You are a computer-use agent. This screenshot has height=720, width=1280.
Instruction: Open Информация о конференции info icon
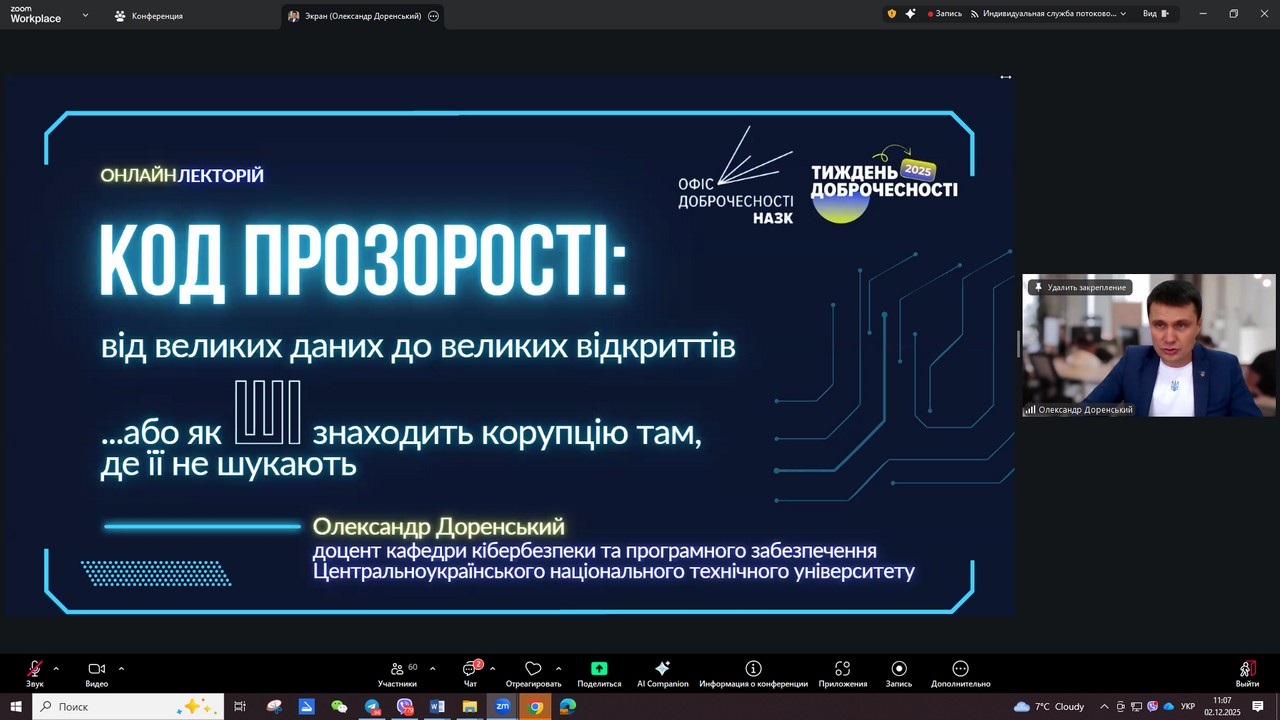(x=753, y=670)
